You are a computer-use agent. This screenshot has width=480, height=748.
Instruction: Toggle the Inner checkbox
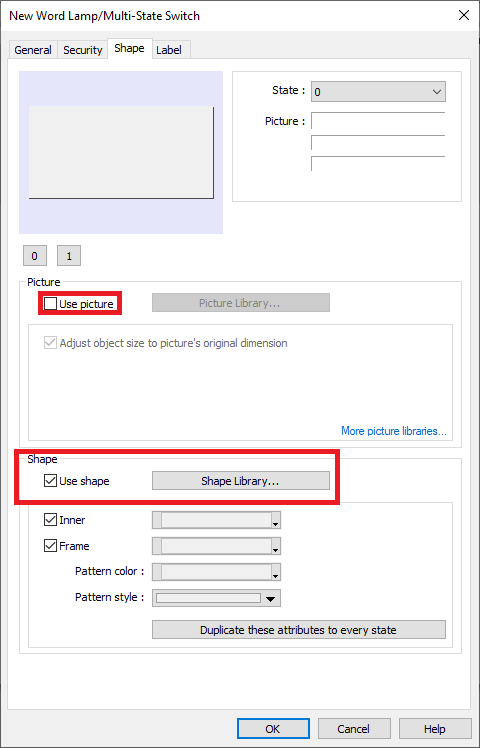tap(51, 520)
